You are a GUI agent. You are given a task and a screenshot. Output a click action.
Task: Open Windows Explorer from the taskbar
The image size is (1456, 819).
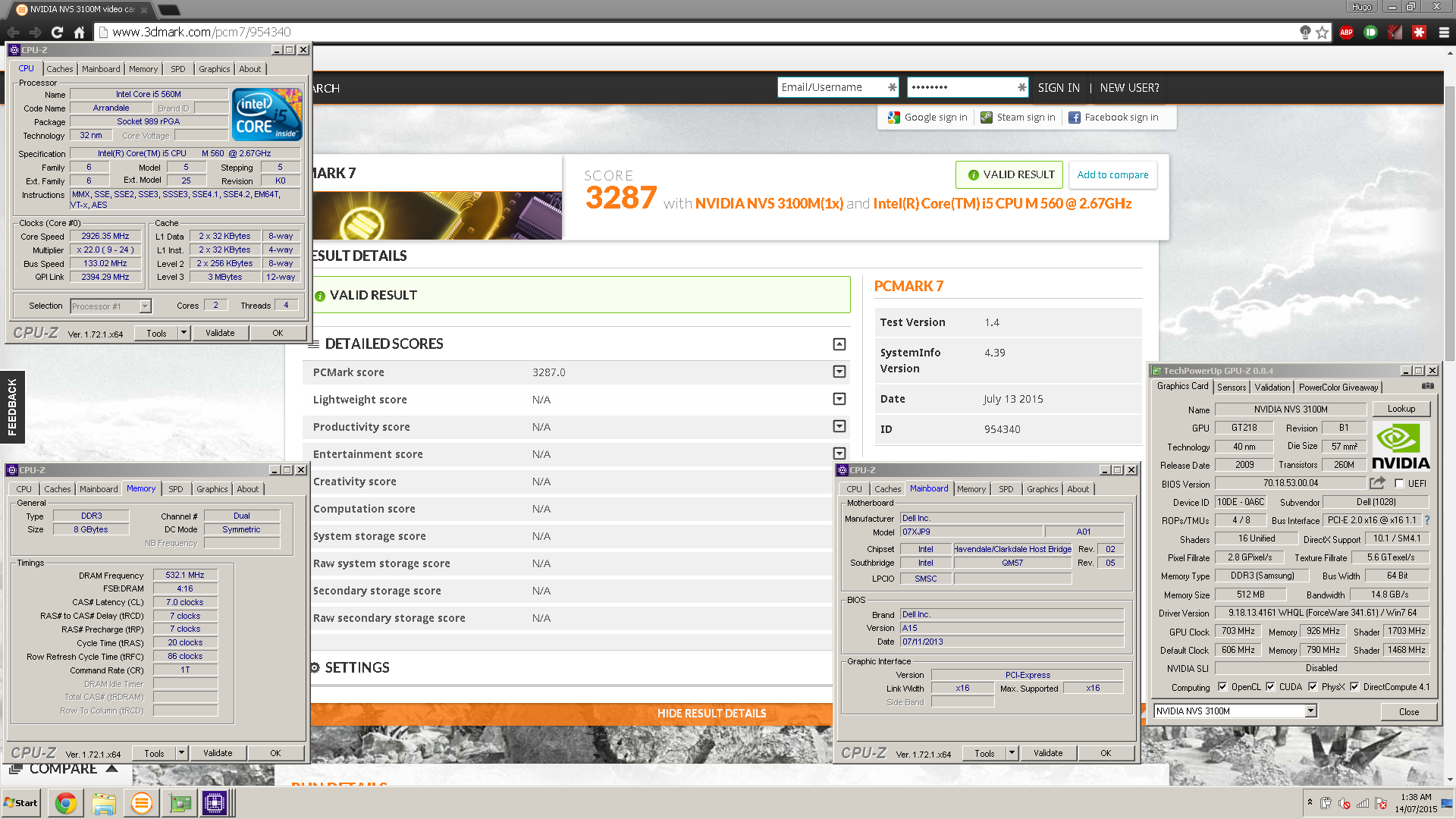(104, 803)
